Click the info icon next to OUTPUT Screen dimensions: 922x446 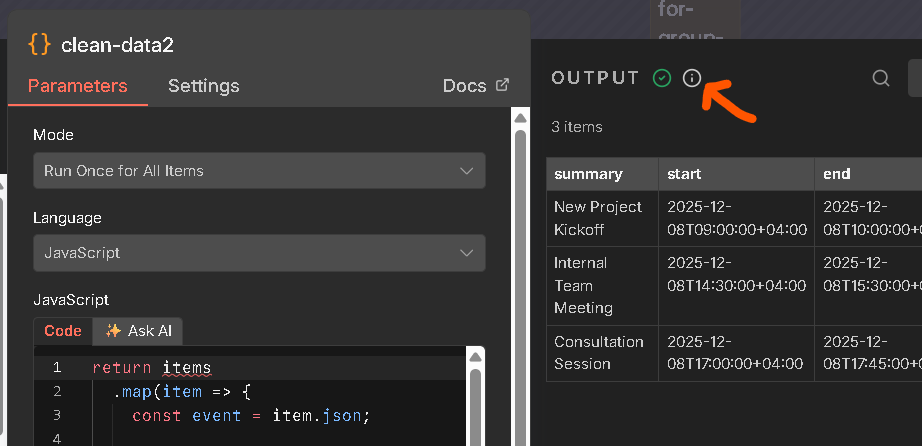[692, 78]
